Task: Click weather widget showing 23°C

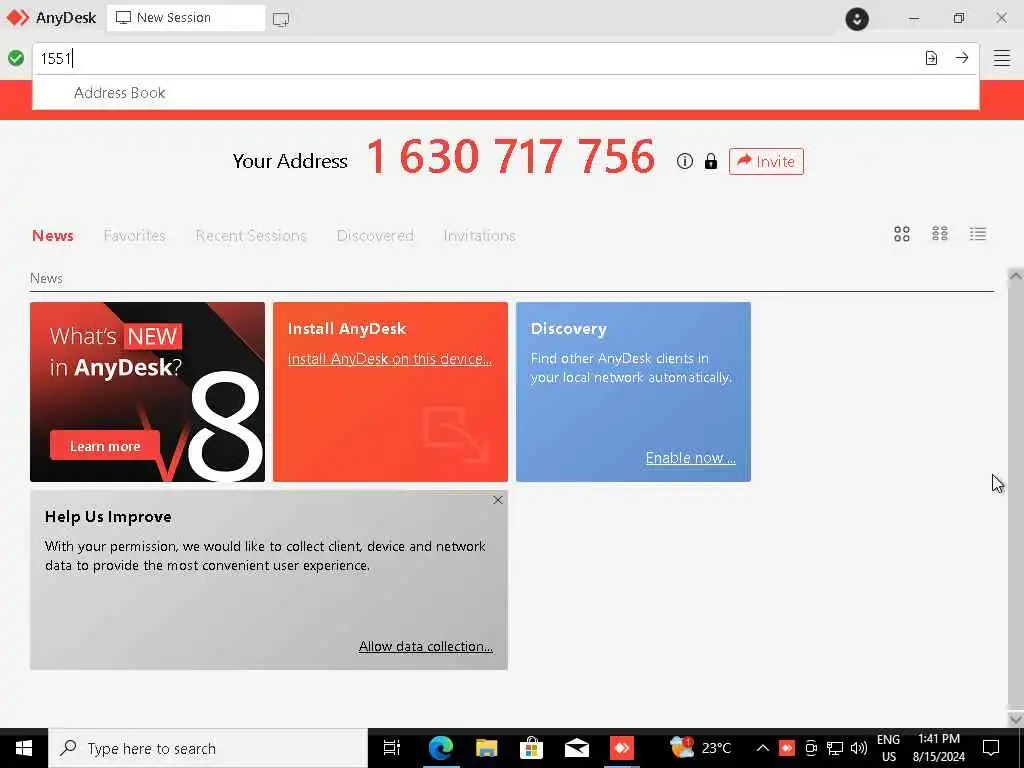Action: (701, 748)
